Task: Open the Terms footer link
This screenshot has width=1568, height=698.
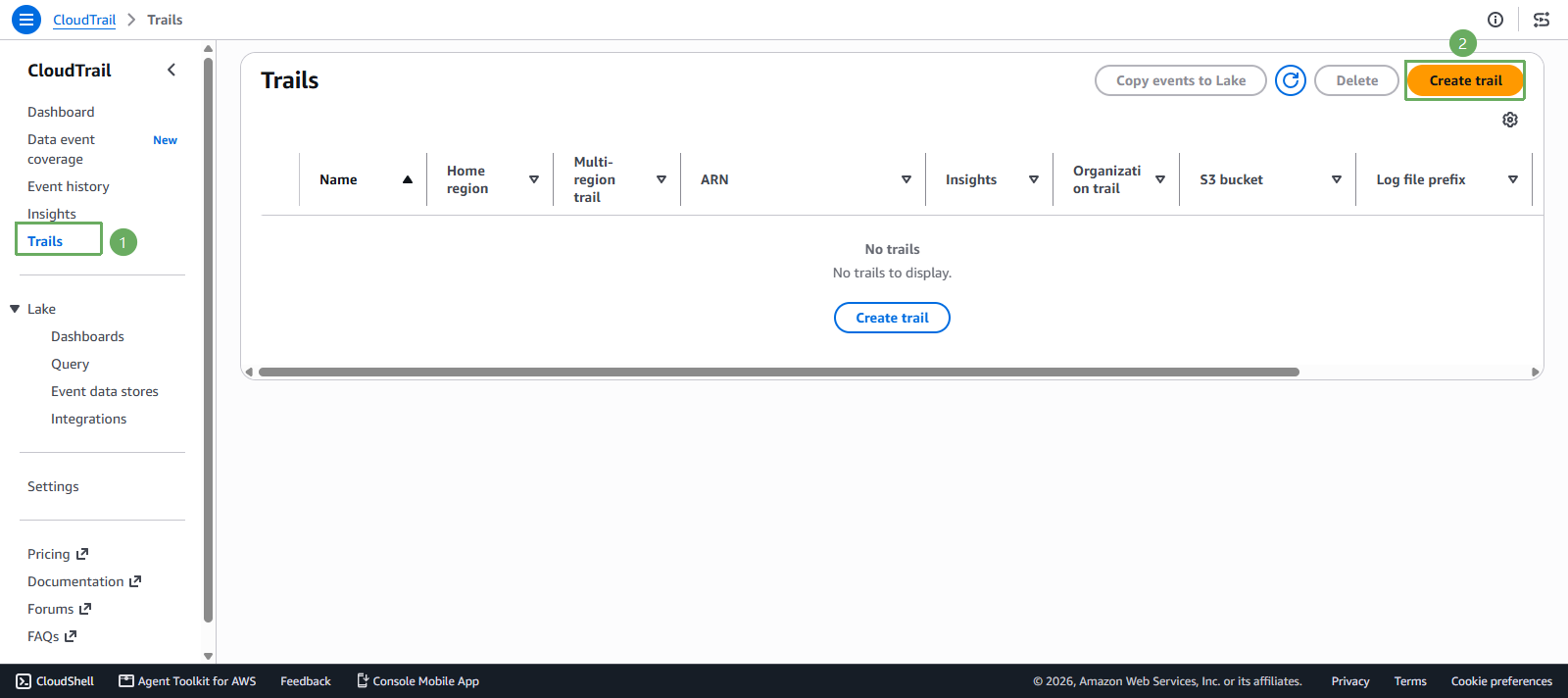Action: (x=1410, y=681)
